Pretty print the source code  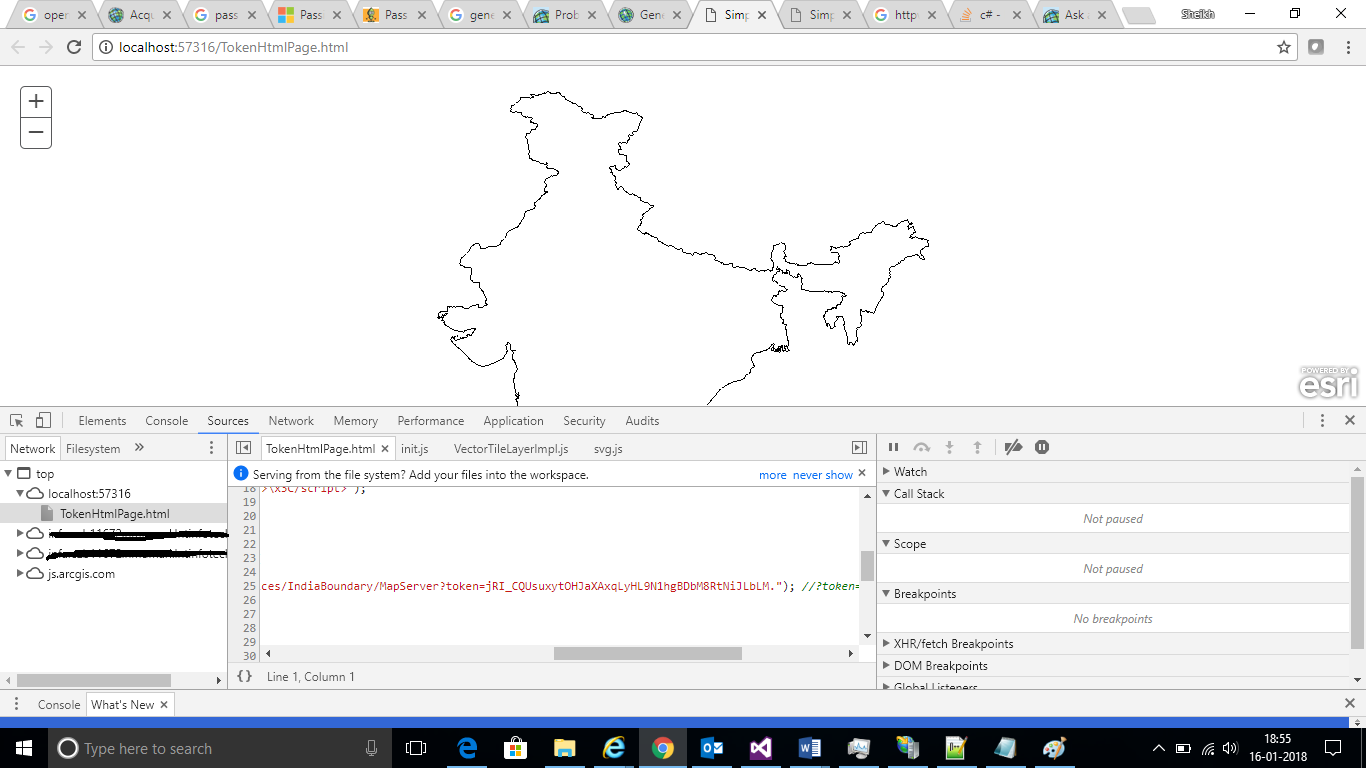tap(244, 677)
